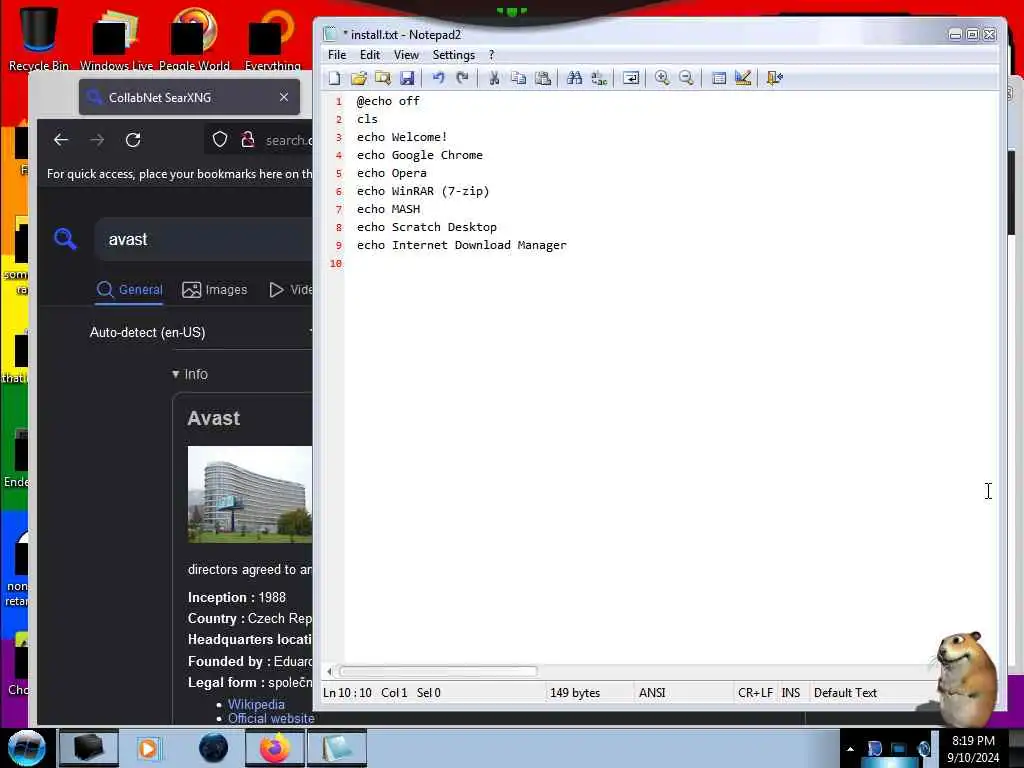Switch to the Images search category
This screenshot has height=768, width=1024.
click(x=215, y=290)
